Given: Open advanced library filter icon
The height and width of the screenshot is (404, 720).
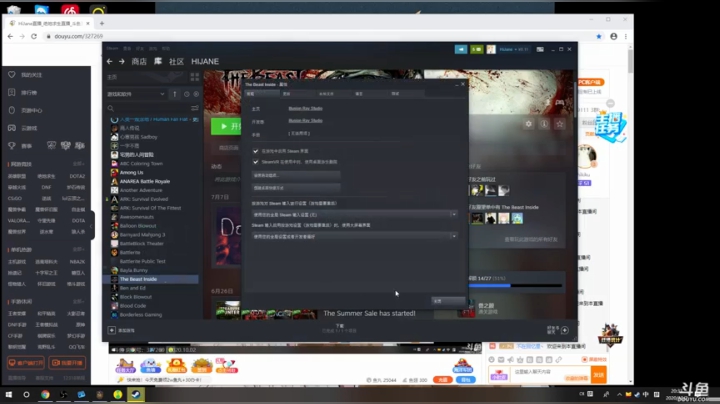Looking at the screenshot, I should [195, 108].
